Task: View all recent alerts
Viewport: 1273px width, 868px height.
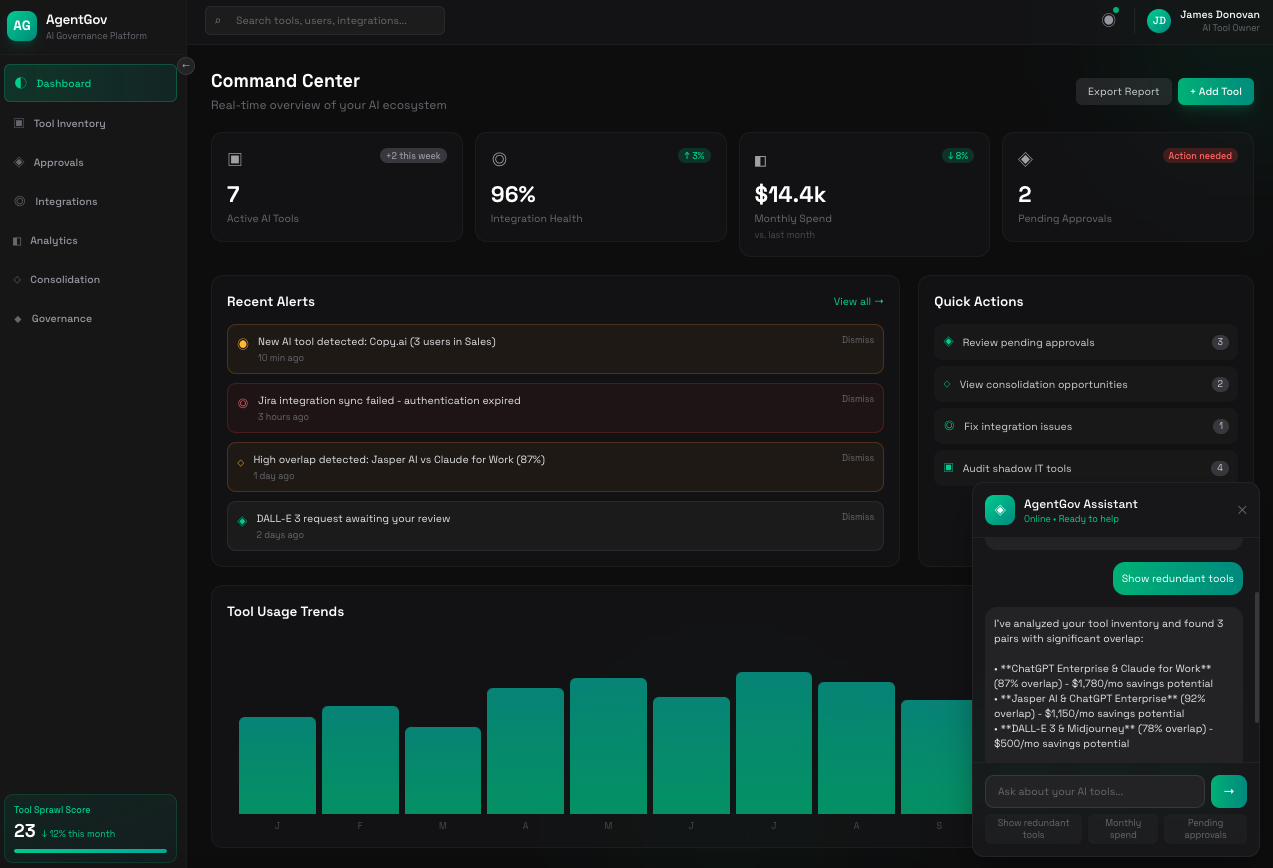Action: point(858,301)
